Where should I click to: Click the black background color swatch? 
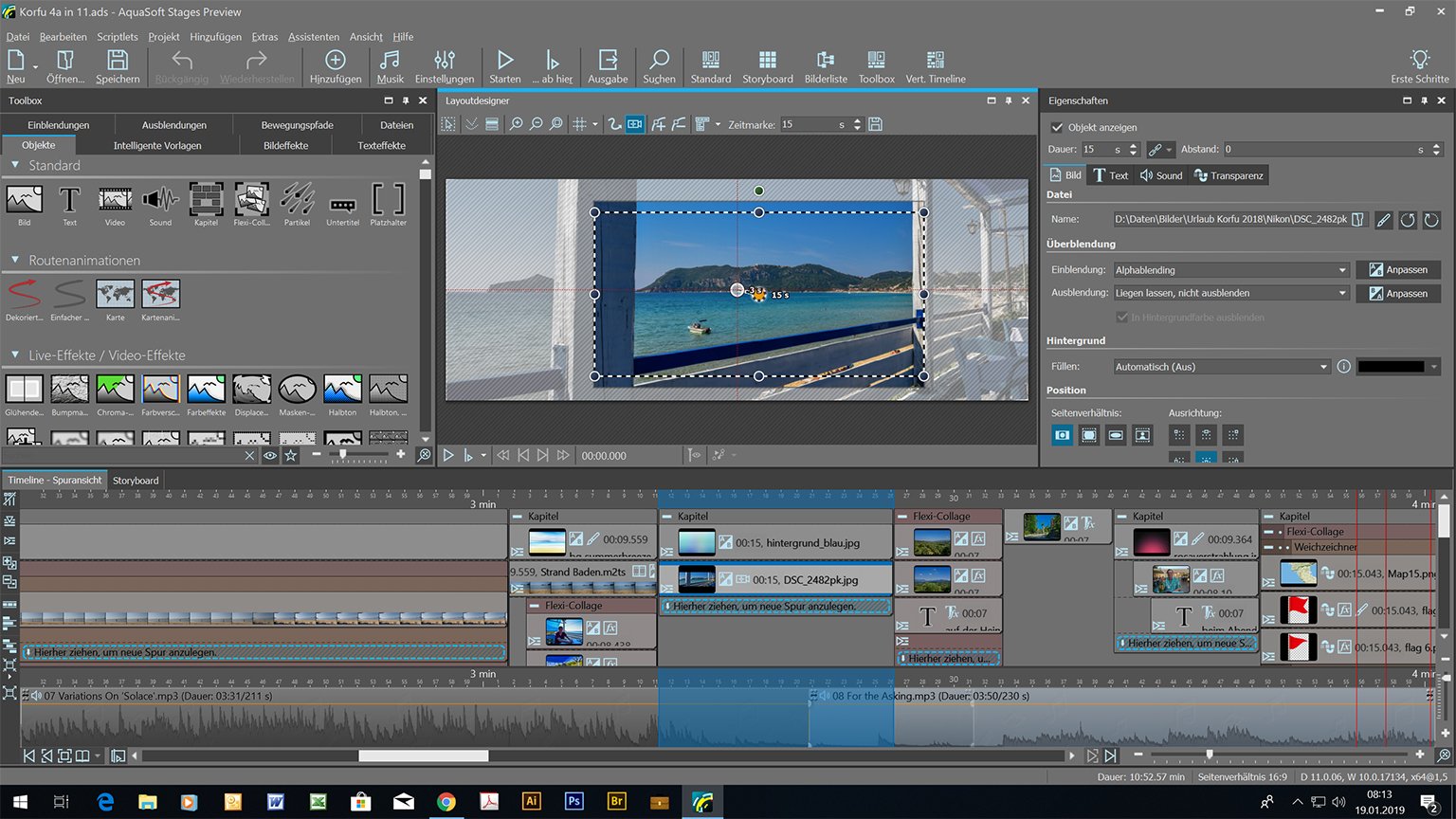(x=1391, y=367)
